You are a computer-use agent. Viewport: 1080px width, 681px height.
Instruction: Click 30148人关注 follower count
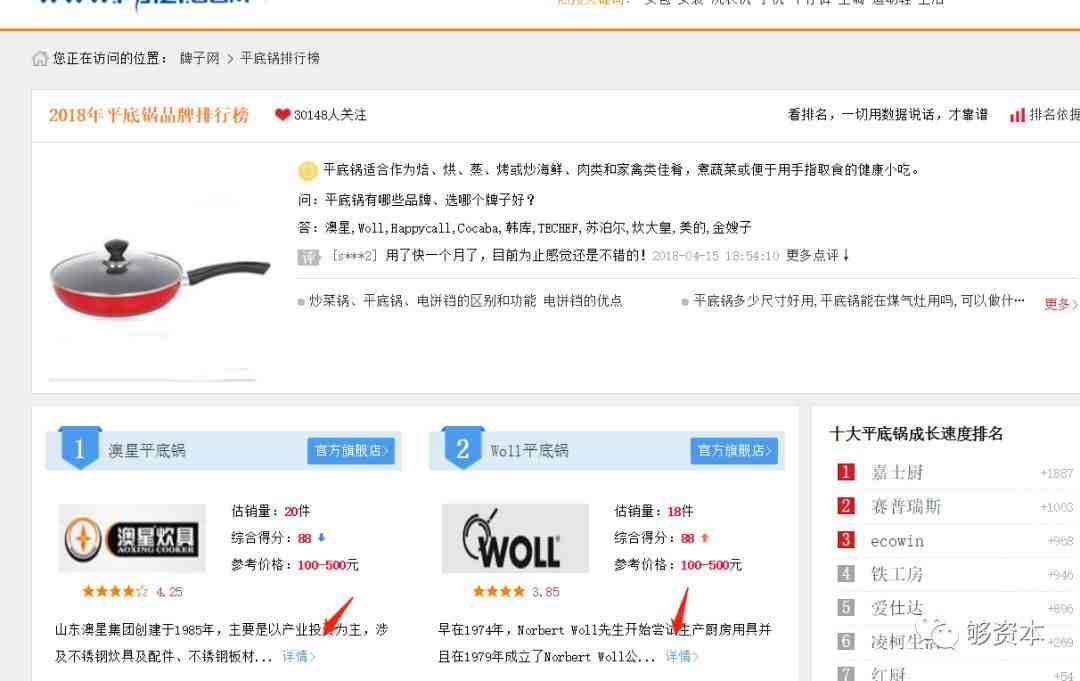330,115
